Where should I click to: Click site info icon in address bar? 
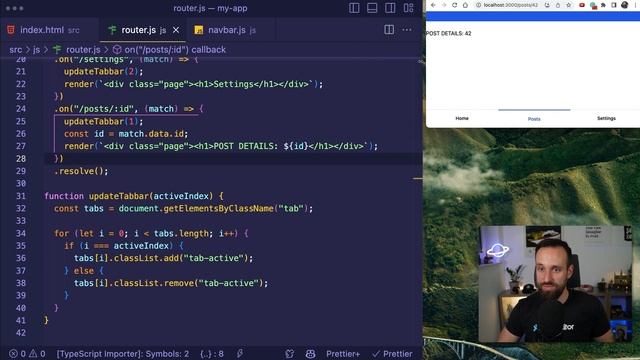pyautogui.click(x=478, y=5)
